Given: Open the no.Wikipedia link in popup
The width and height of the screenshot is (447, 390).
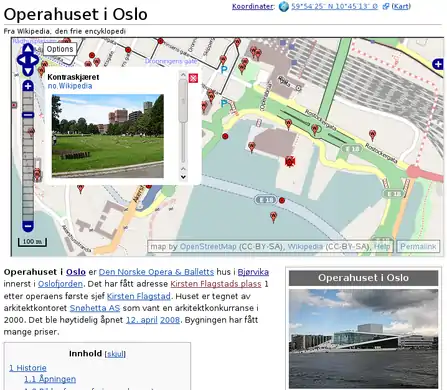Looking at the screenshot, I should click(70, 86).
